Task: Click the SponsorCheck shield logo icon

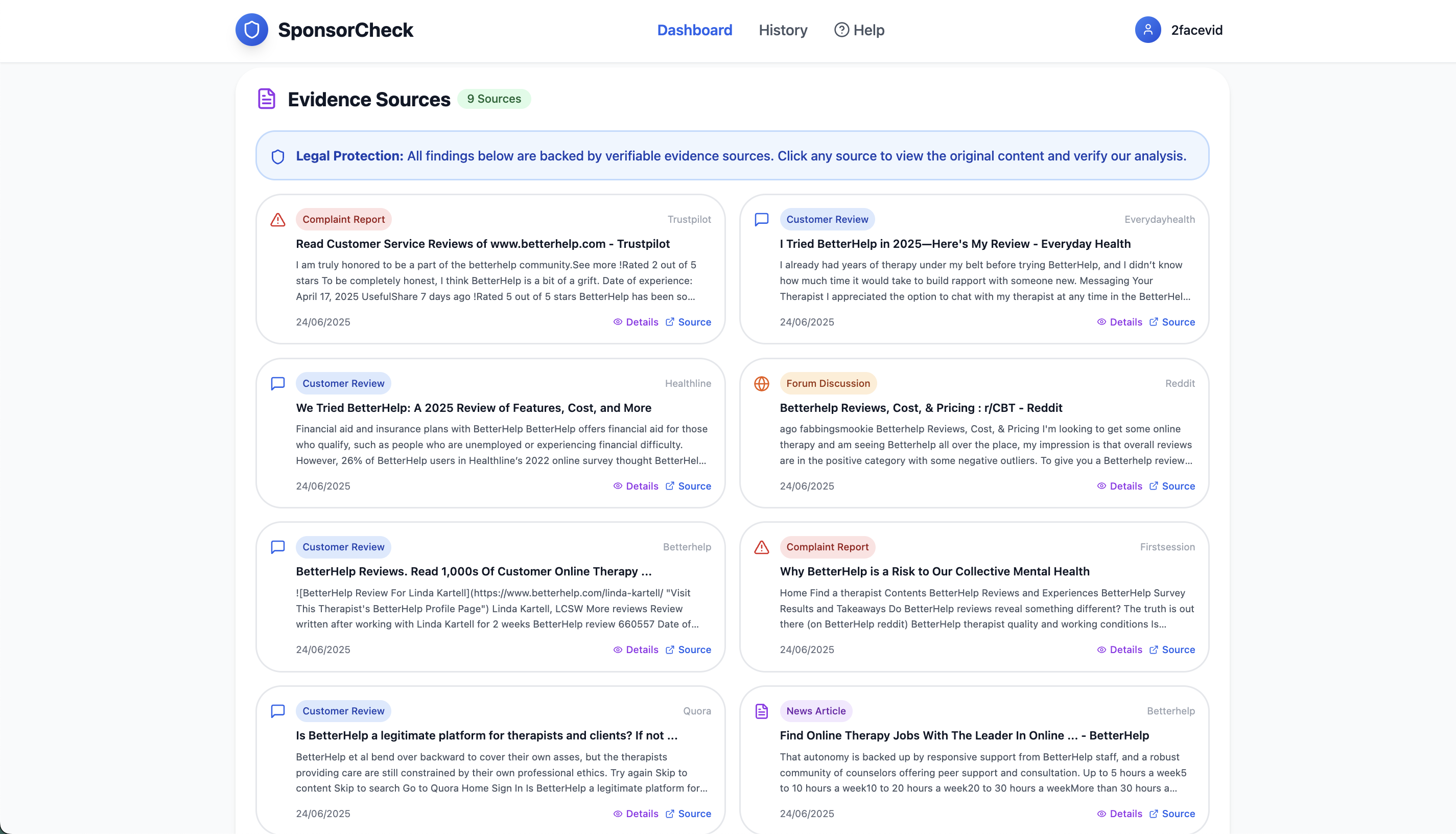Action: 251,30
